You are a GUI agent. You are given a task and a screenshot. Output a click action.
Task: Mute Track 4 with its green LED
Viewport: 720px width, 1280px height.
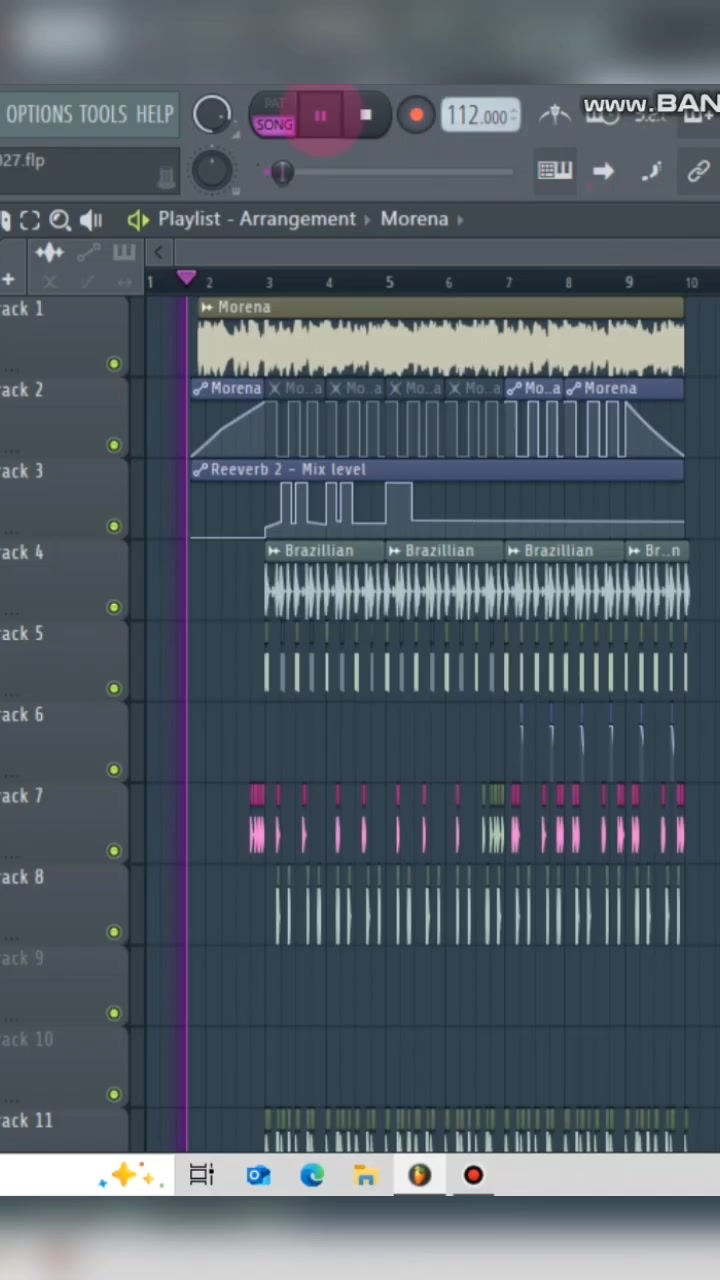tap(114, 607)
